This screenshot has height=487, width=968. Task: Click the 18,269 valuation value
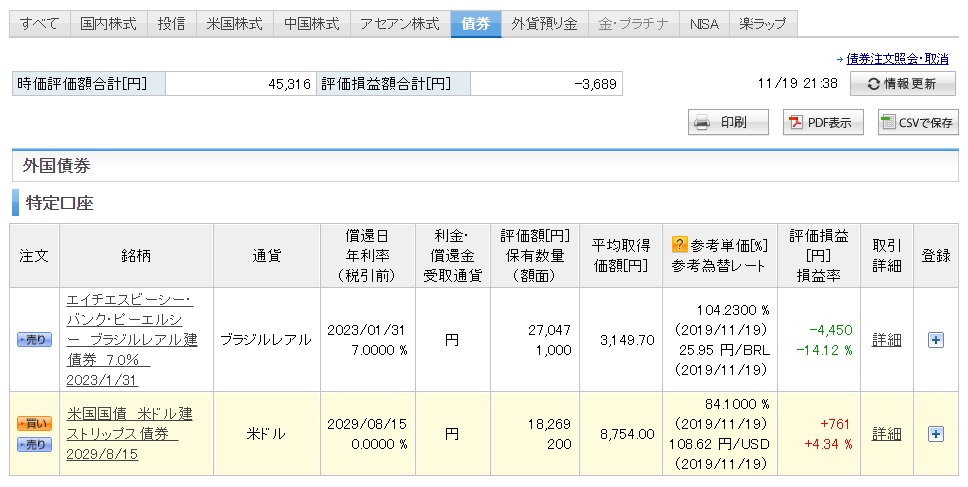point(549,425)
